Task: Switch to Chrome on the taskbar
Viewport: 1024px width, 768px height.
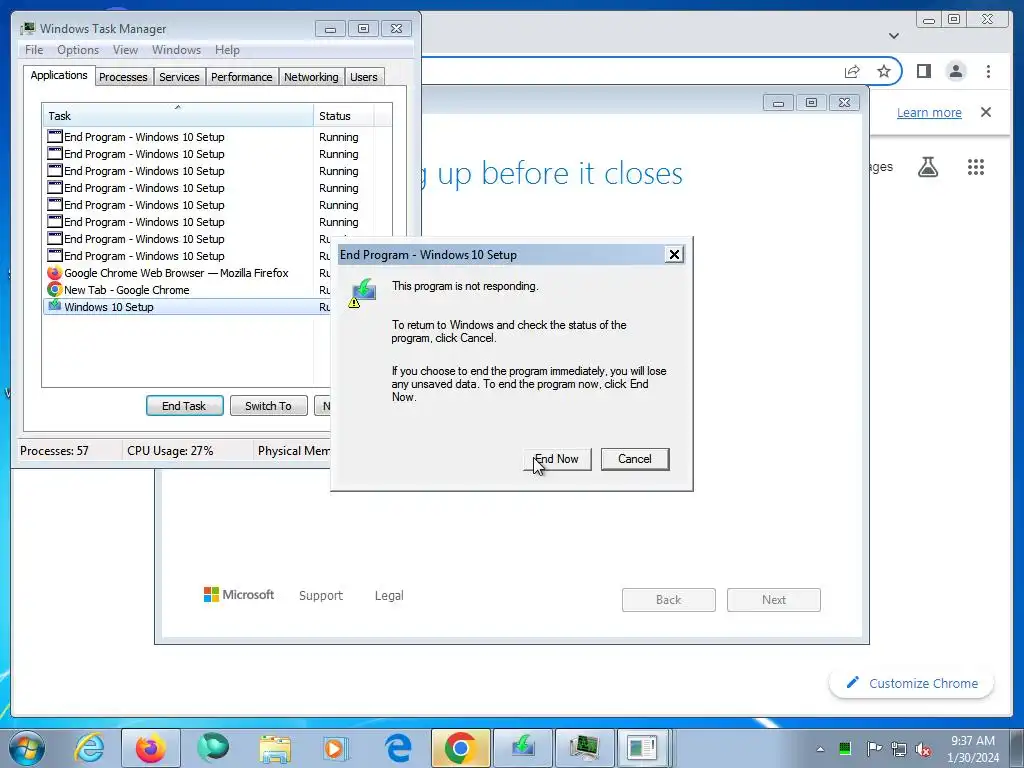Action: point(460,748)
